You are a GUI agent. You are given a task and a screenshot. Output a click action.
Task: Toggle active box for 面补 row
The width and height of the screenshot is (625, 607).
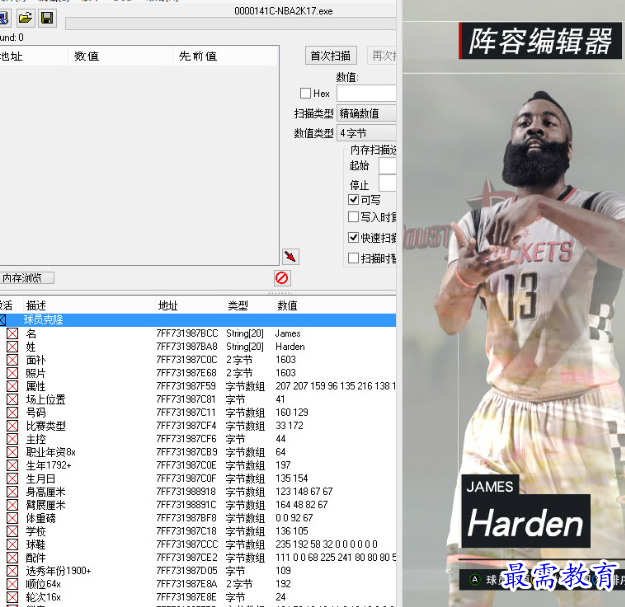tap(12, 360)
